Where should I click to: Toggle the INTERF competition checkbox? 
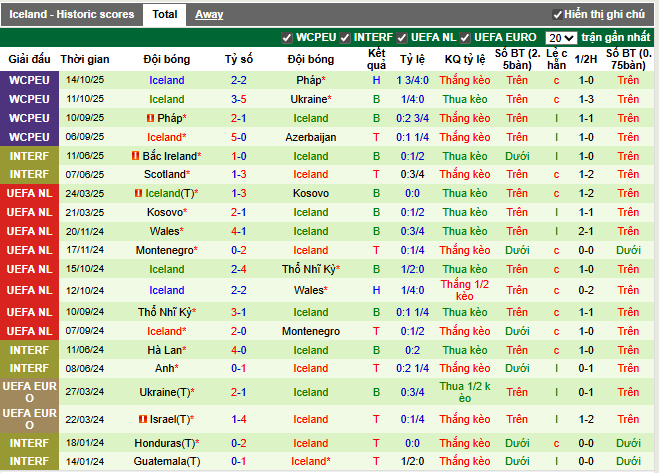pos(345,38)
